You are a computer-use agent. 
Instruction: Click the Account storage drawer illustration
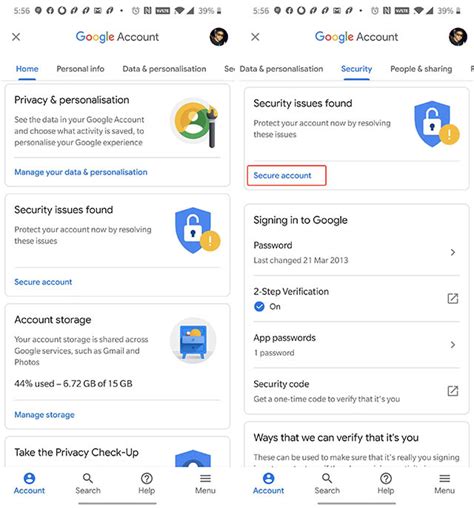pos(193,341)
